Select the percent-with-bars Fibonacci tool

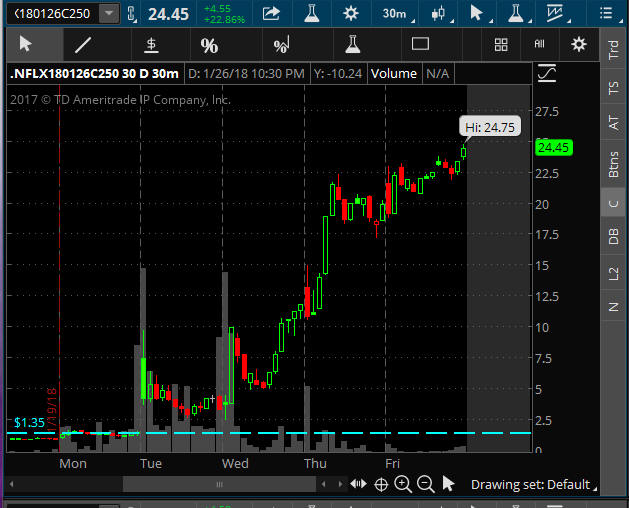282,45
